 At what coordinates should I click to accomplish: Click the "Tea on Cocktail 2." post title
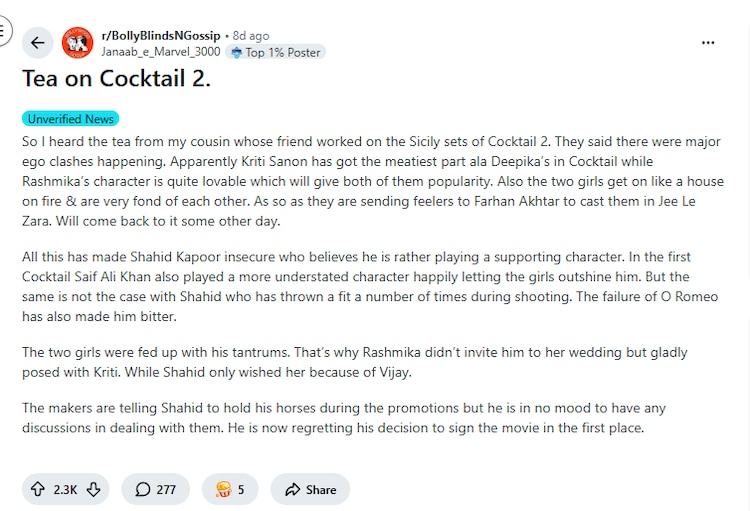coord(116,79)
